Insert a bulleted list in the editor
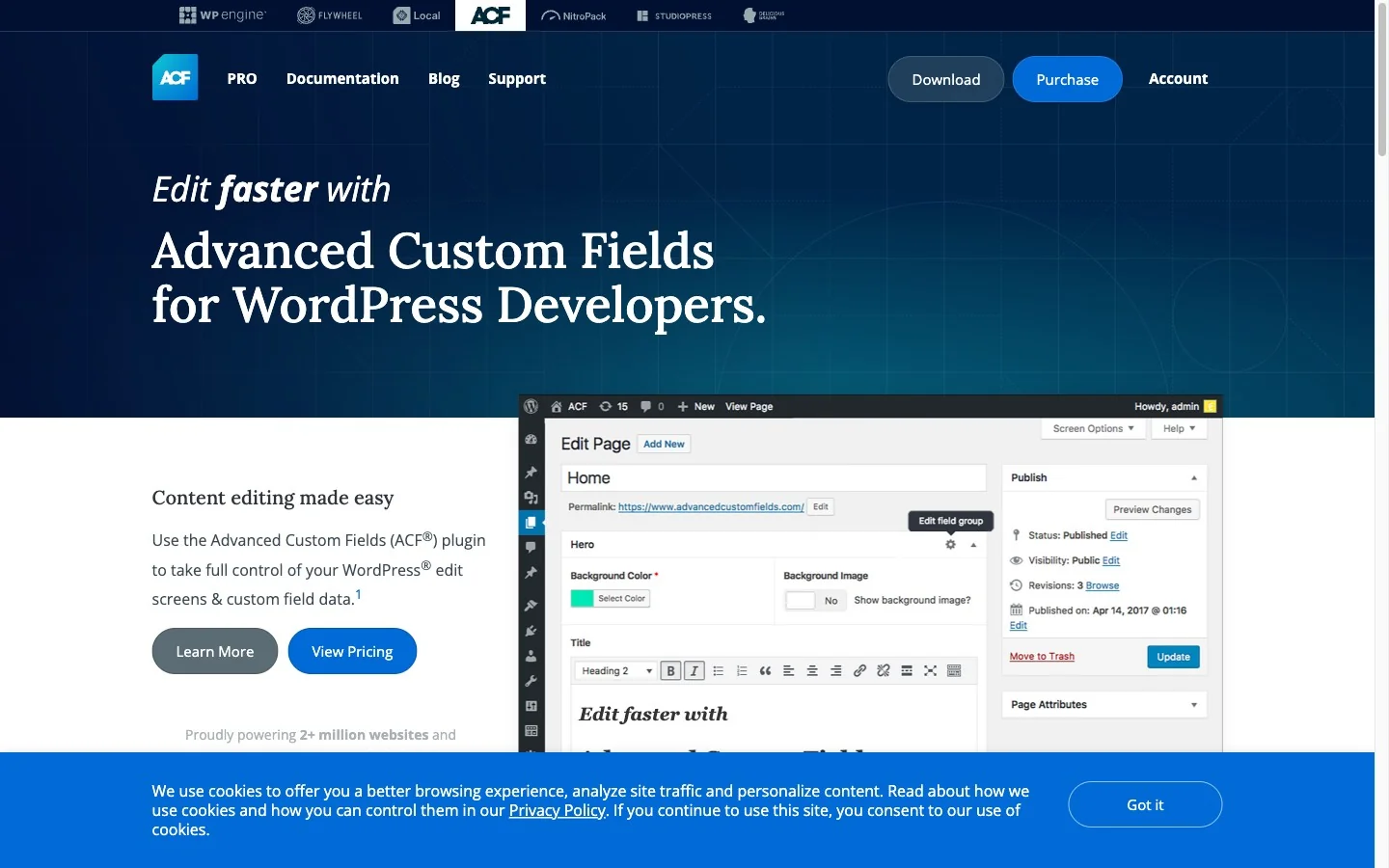This screenshot has width=1389, height=868. 718,671
